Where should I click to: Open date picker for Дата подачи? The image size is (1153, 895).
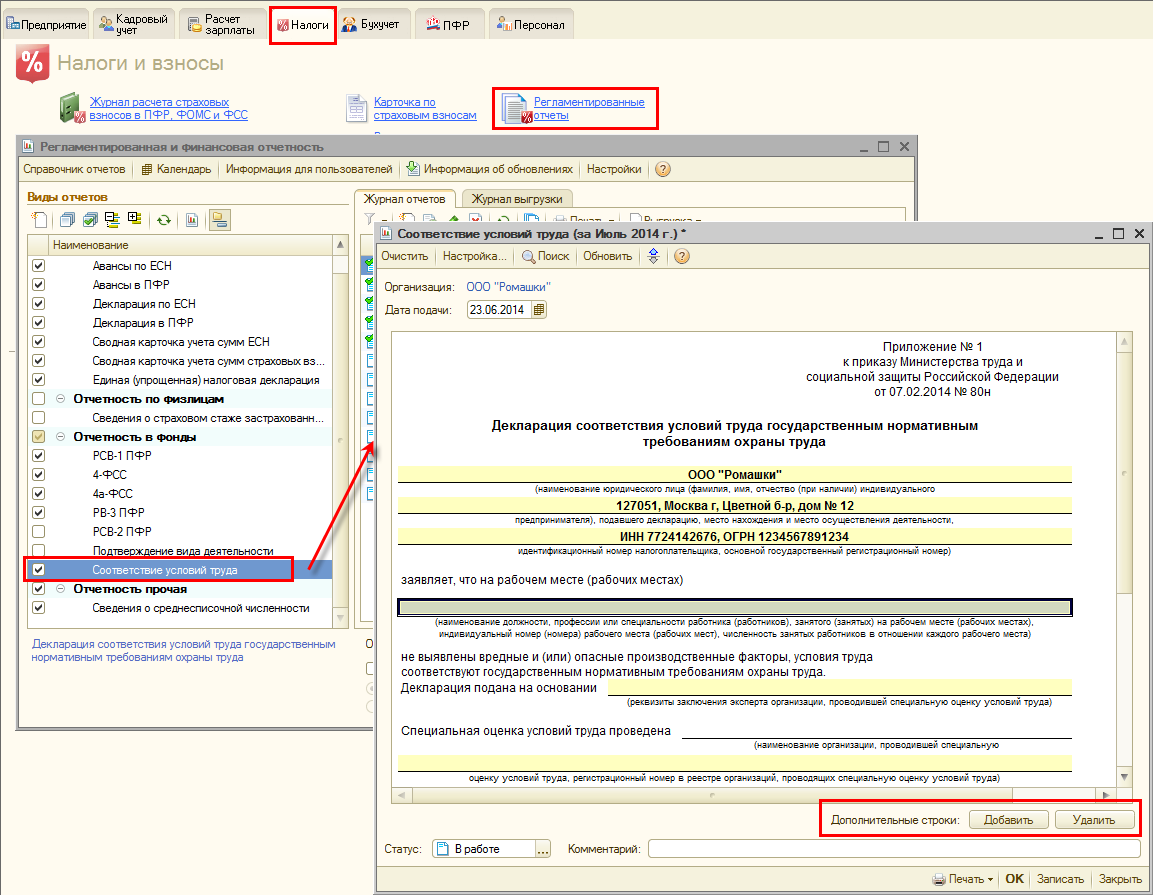540,310
